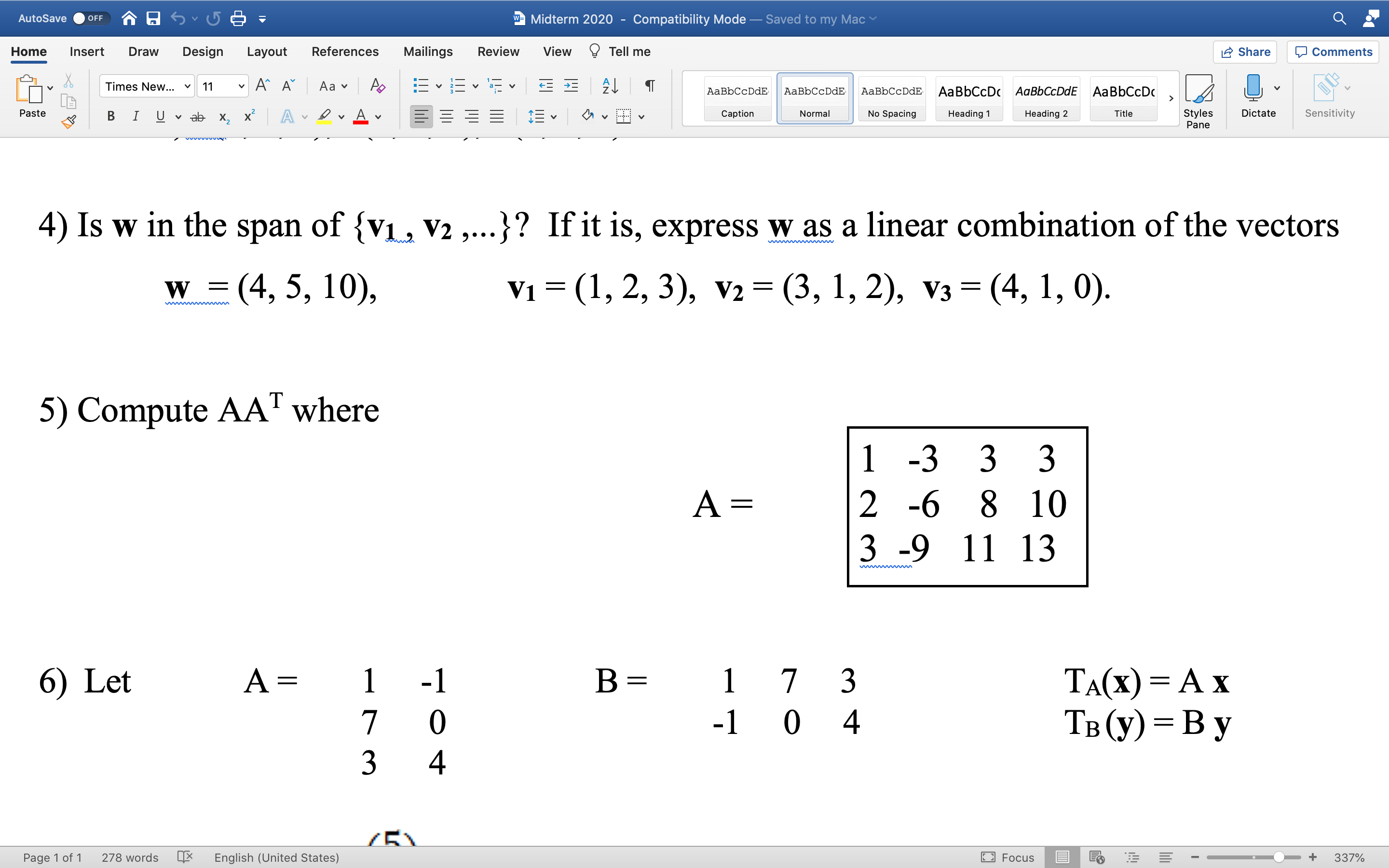Switch to the References tab

tap(344, 52)
